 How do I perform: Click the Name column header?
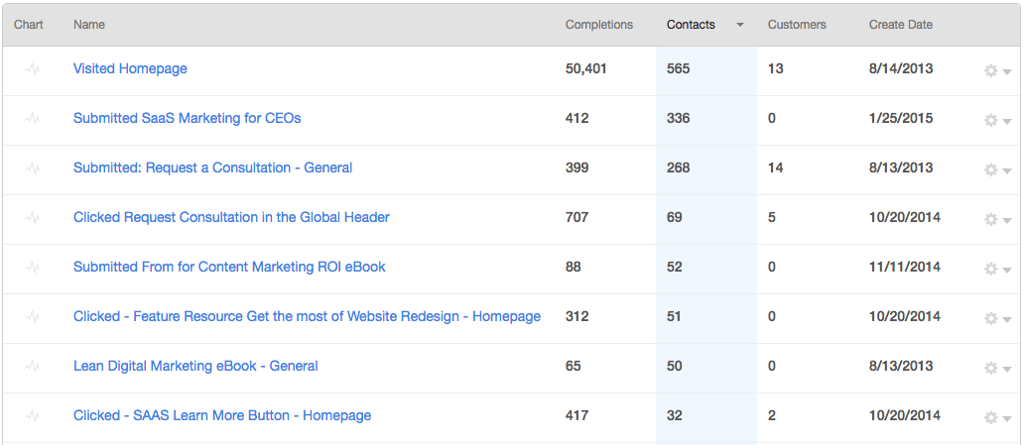[x=89, y=24]
